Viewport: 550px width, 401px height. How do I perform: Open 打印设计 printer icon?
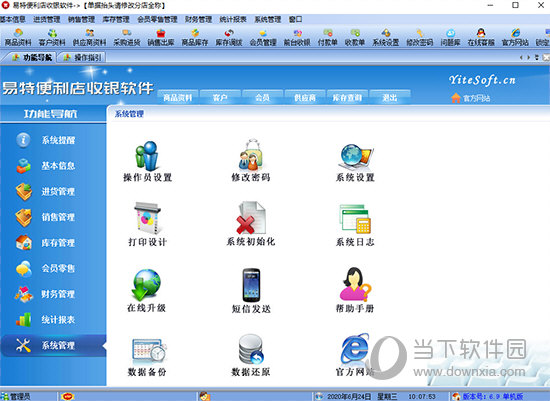pyautogui.click(x=147, y=225)
